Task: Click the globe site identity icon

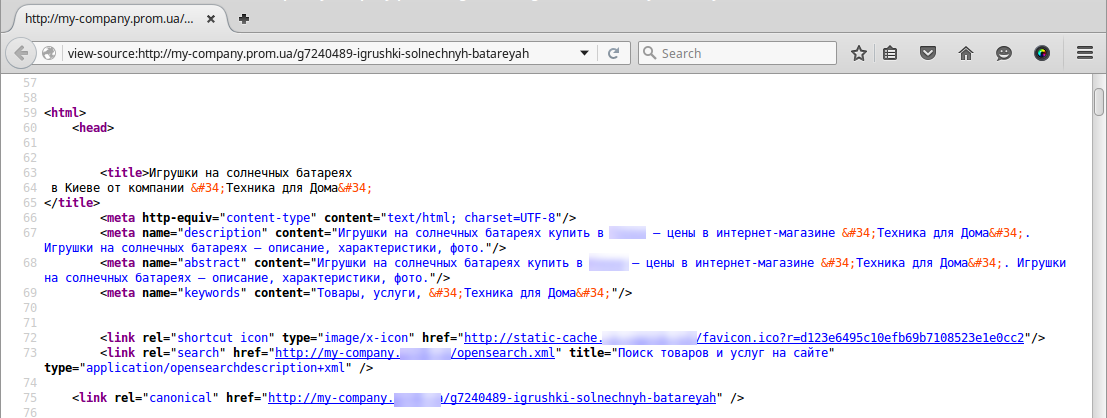Action: pyautogui.click(x=49, y=53)
